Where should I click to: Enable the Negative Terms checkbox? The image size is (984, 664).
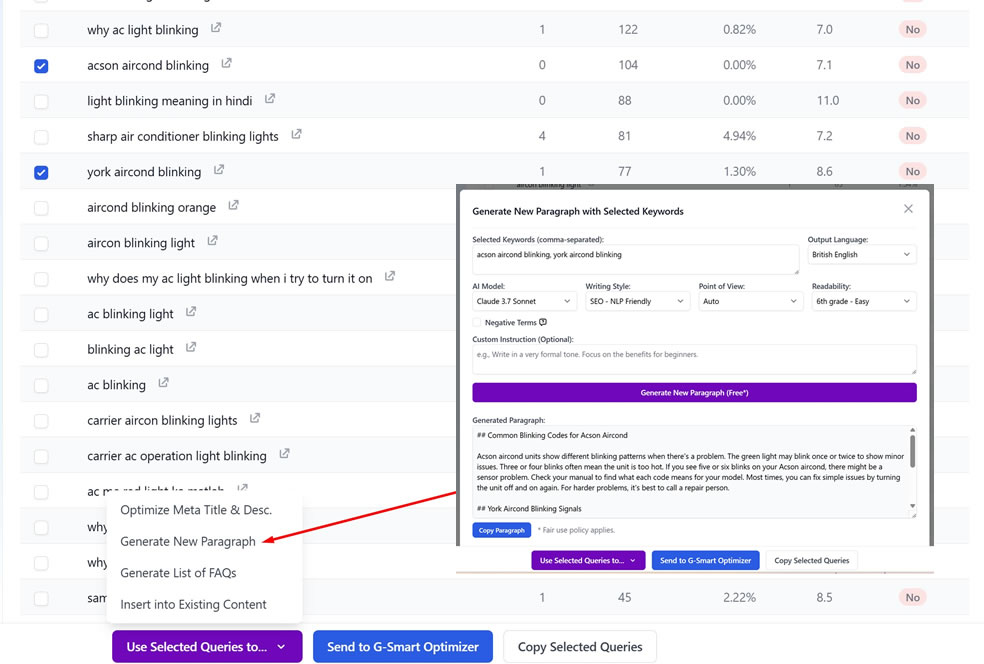(477, 323)
